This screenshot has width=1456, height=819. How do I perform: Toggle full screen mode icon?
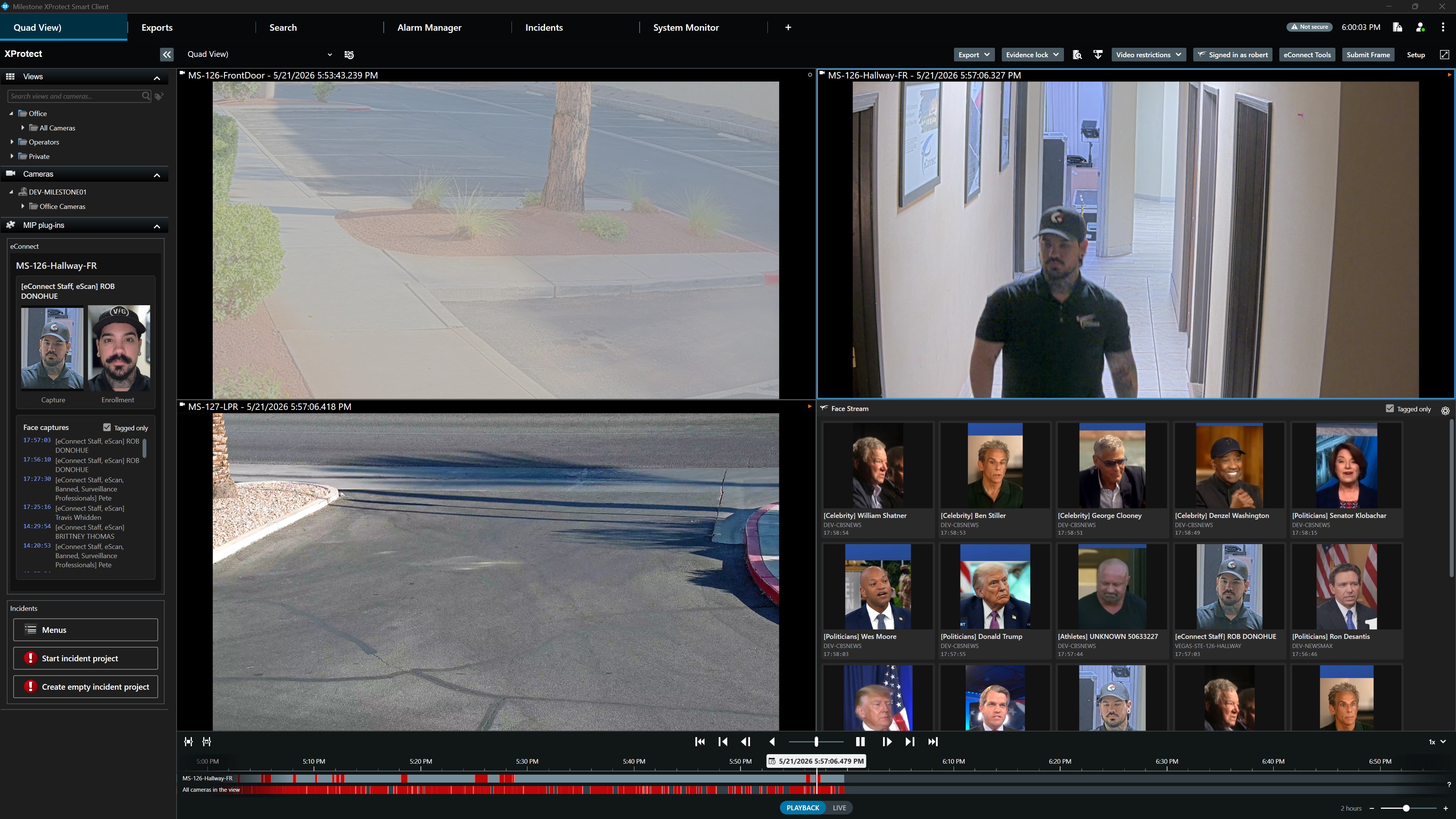1444,55
